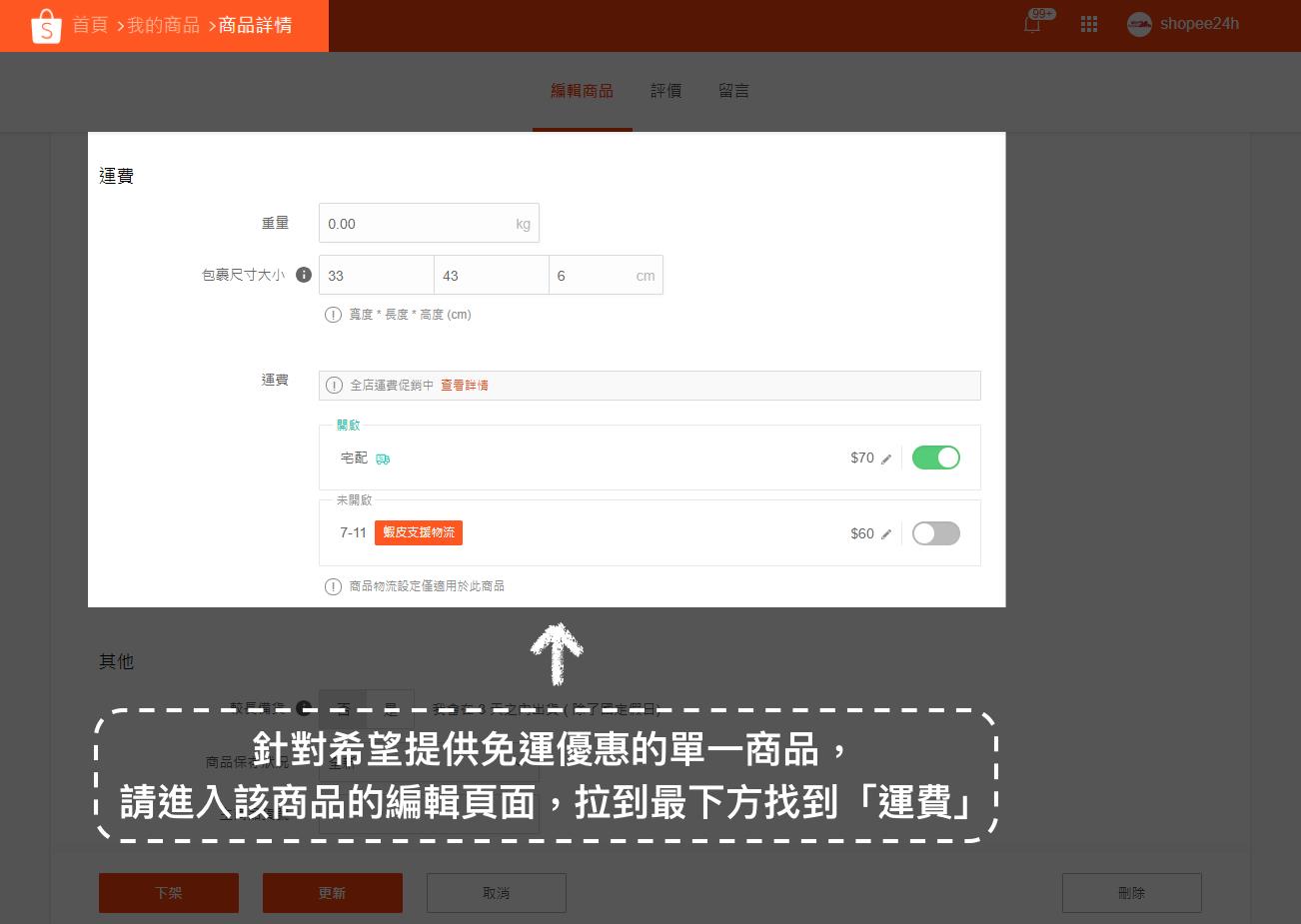Edit the $70 宅配 shipping fee with pencil icon

click(886, 459)
